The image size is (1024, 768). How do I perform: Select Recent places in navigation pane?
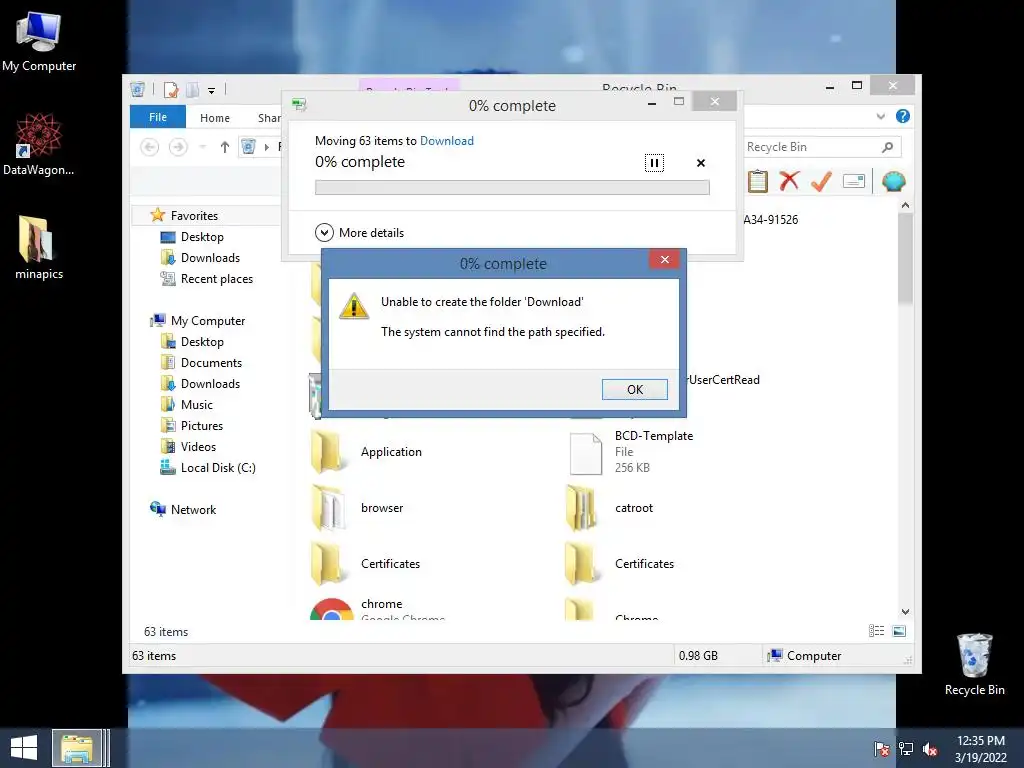click(x=216, y=279)
